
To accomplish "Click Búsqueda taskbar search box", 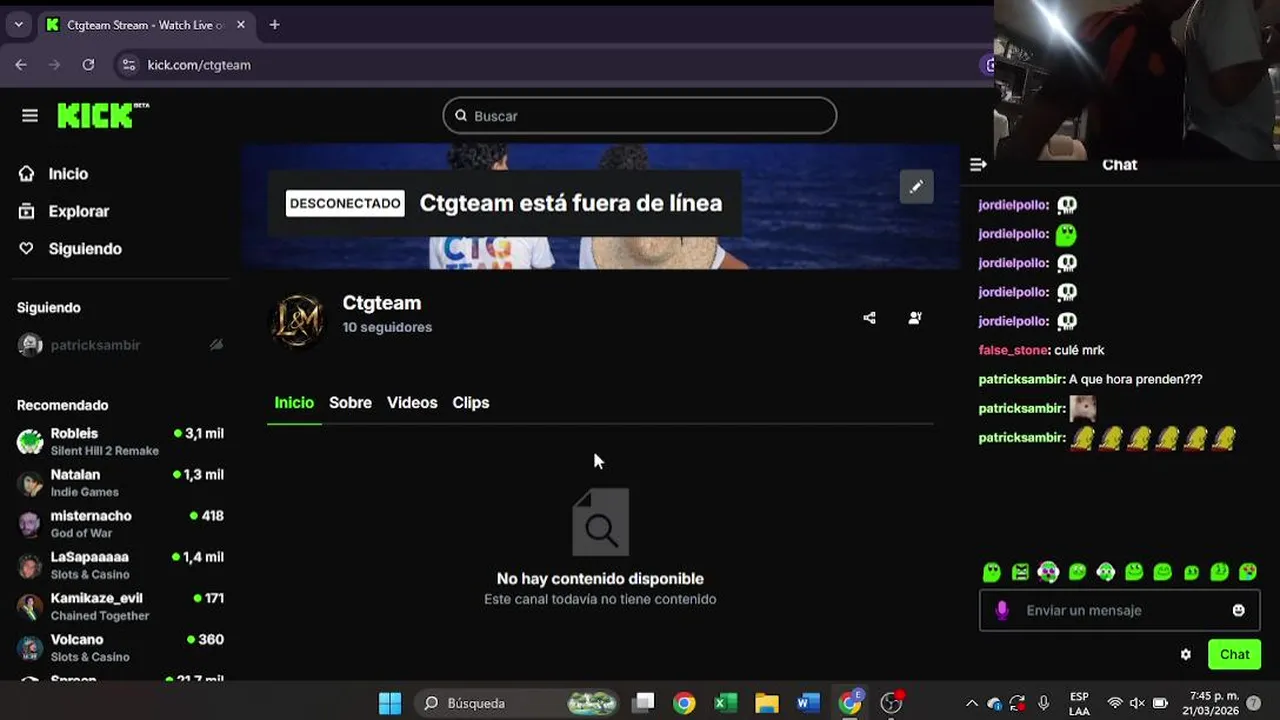I will click(518, 703).
